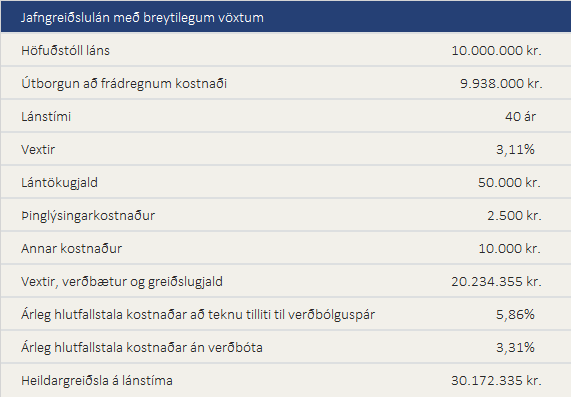Click the 30.172.335 kr. total payment
Screen dimensions: 571x397
tap(496, 381)
